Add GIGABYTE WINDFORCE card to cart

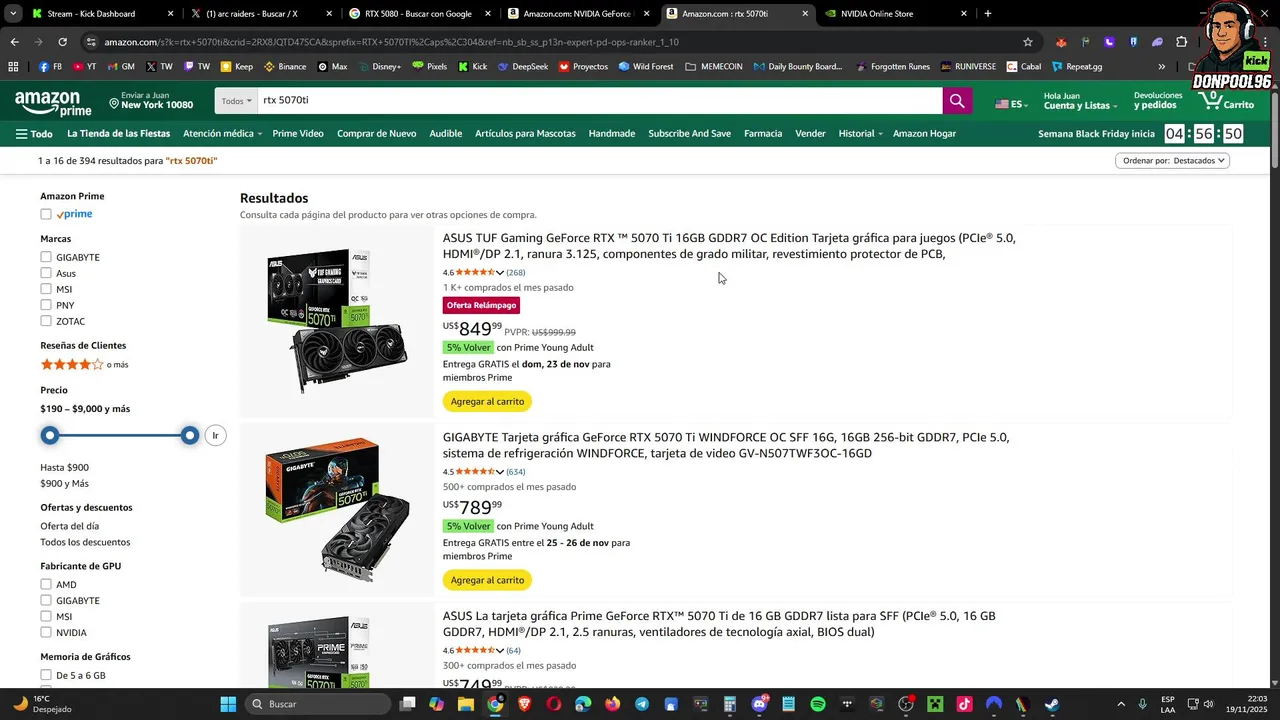tap(487, 580)
